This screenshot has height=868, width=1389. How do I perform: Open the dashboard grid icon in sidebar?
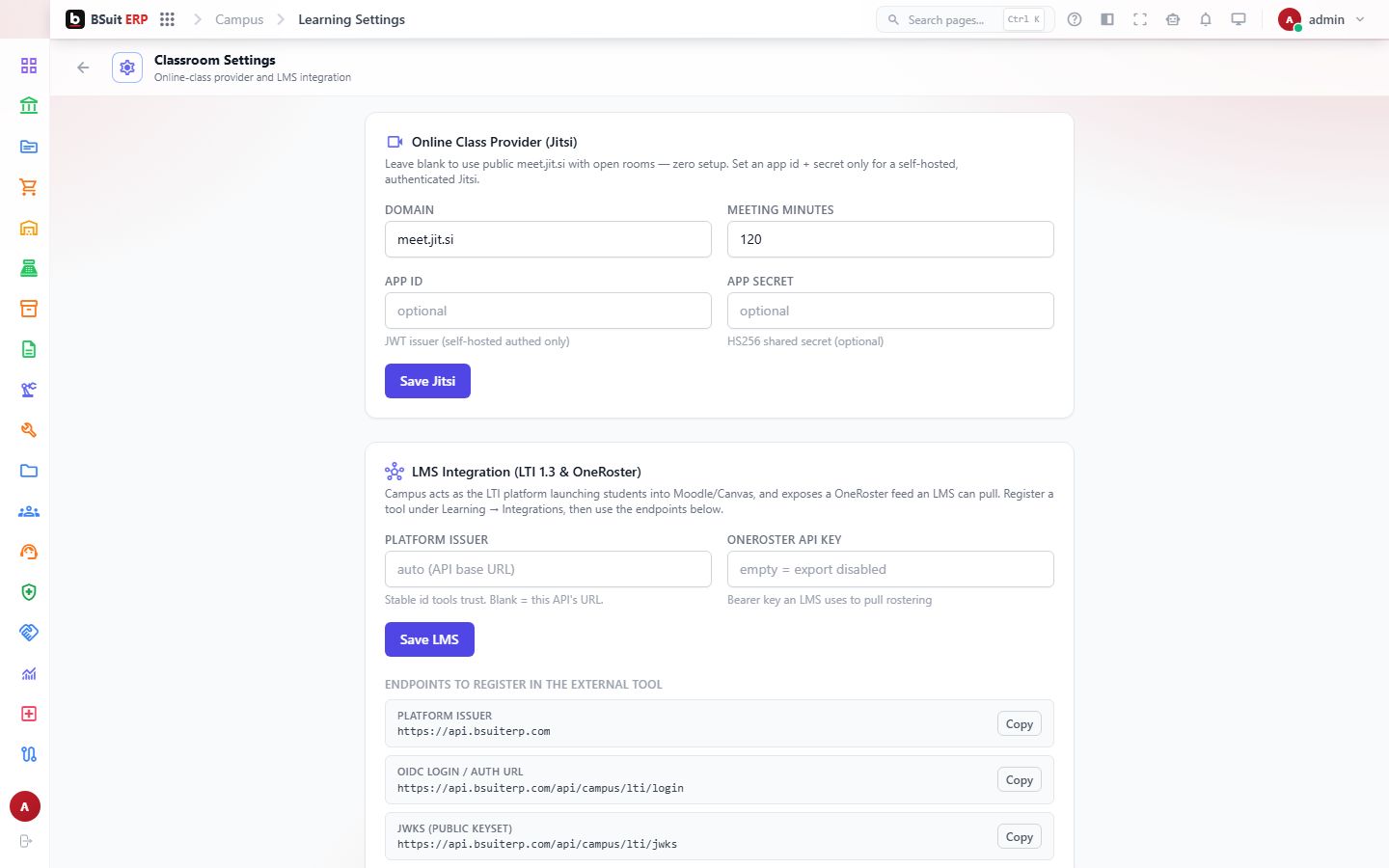pyautogui.click(x=29, y=66)
